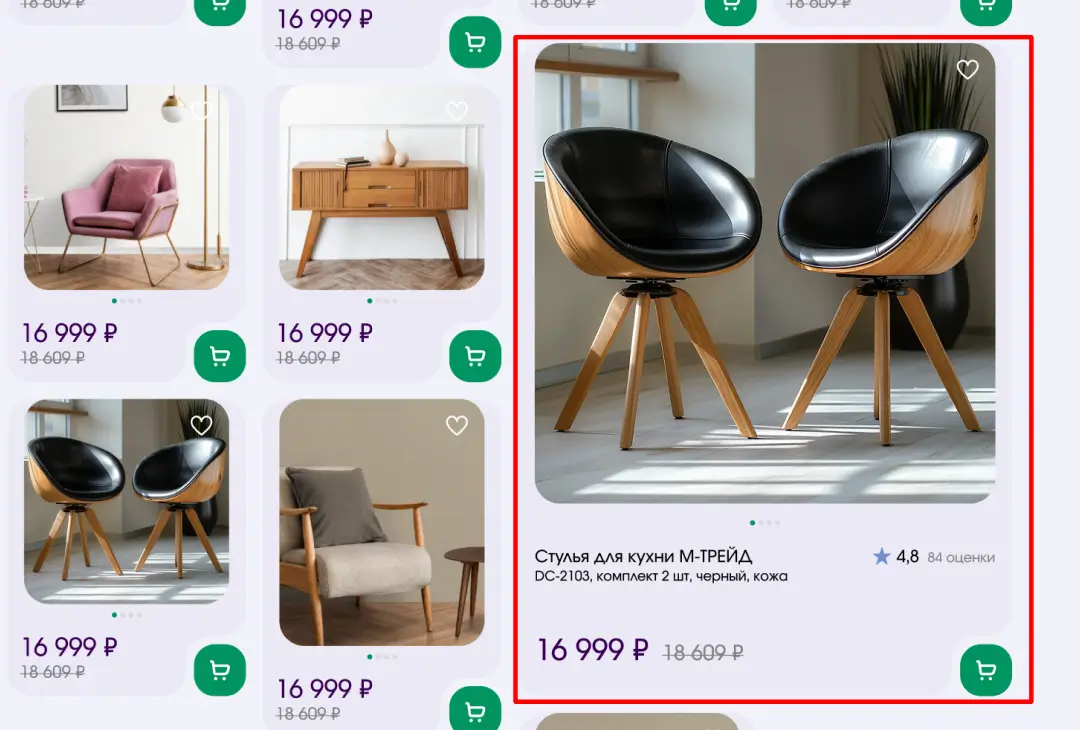This screenshot has height=730, width=1080.
Task: Open small black leather chairs thumbnail
Action: (127, 501)
